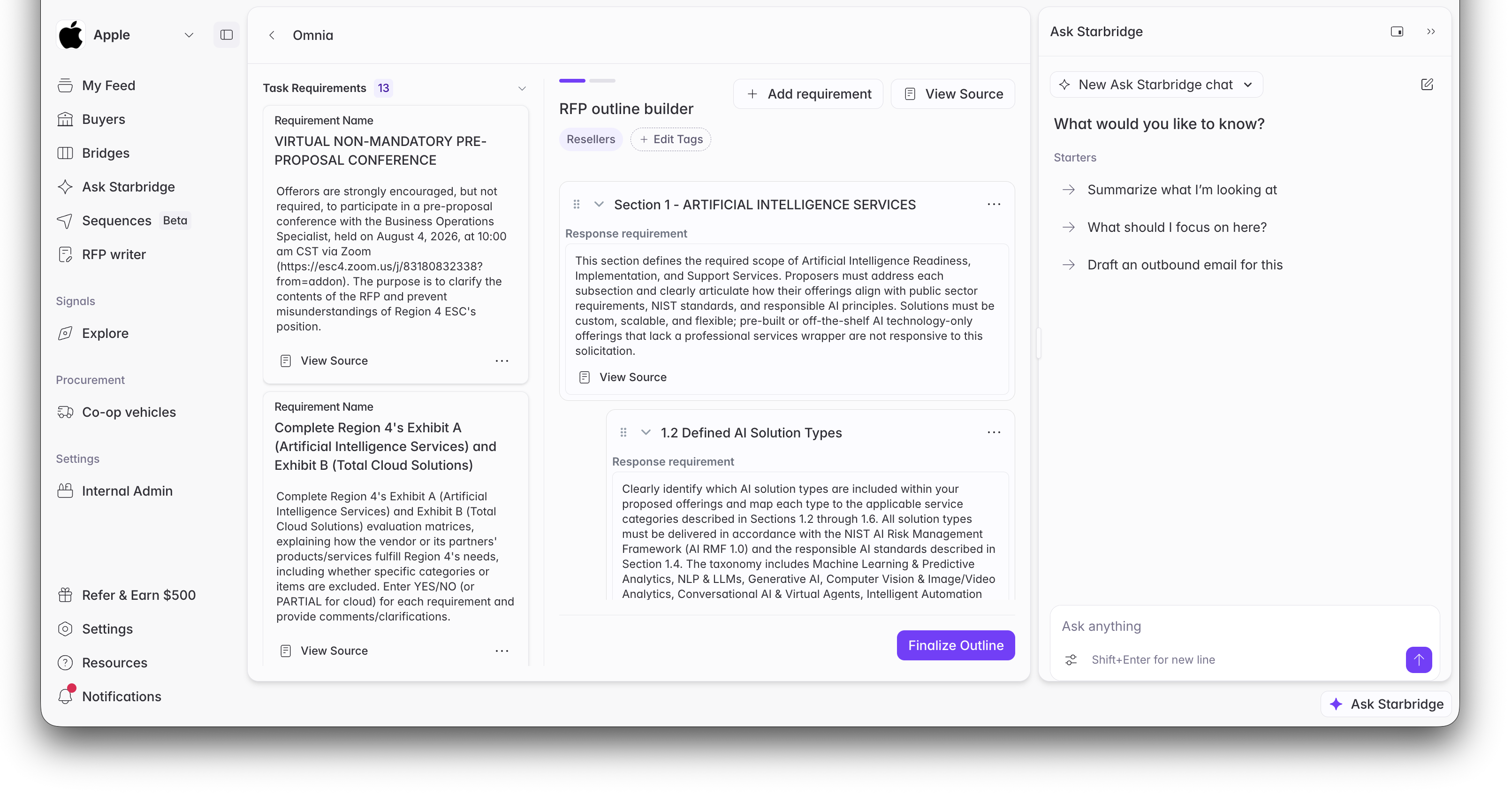The width and height of the screenshot is (1512, 796).
Task: Click Edit Tags button
Action: pyautogui.click(x=671, y=139)
